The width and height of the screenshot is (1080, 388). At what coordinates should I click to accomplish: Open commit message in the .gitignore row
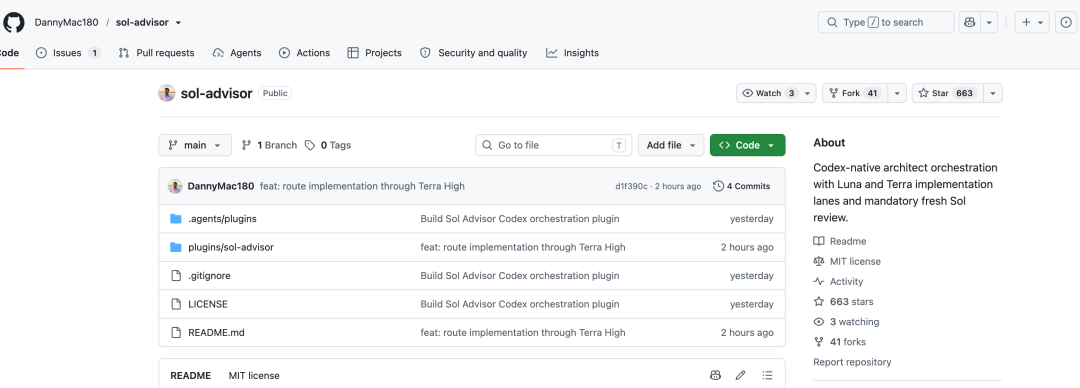[520, 276]
